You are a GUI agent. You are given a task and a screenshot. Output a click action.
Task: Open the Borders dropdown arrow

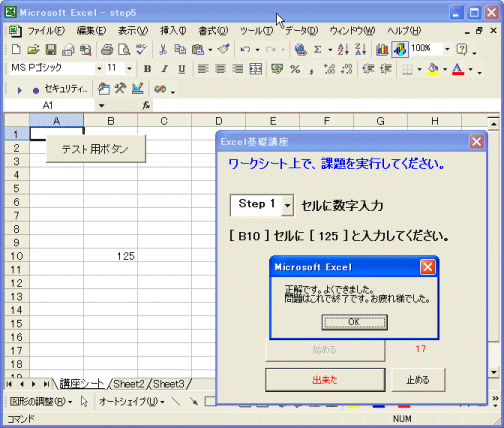click(419, 69)
